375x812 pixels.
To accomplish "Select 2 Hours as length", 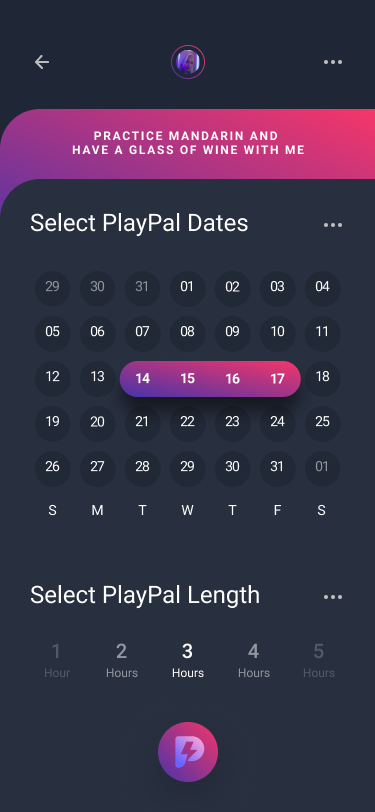I will point(122,660).
